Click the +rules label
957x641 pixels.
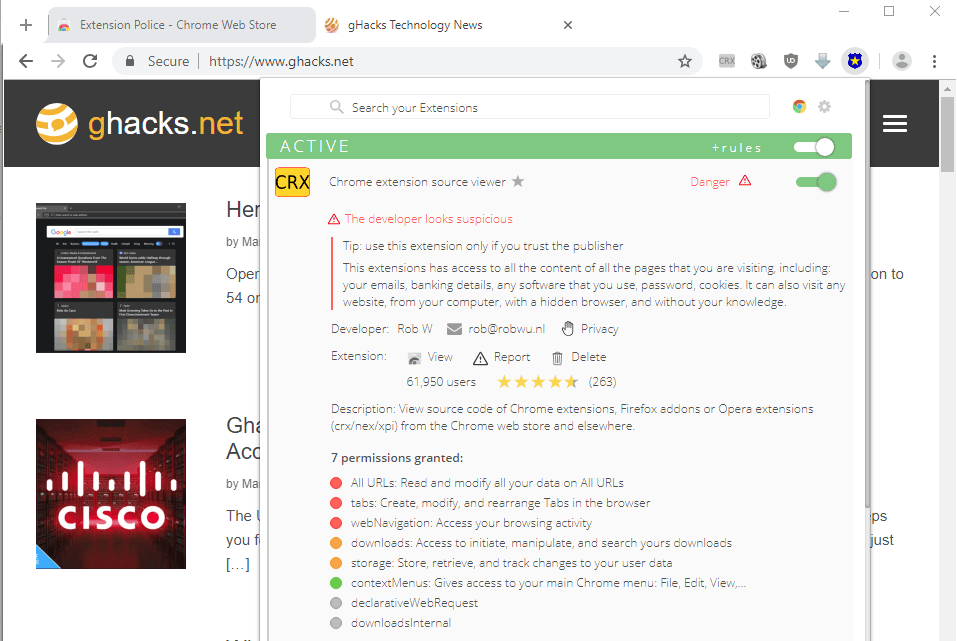tap(737, 148)
